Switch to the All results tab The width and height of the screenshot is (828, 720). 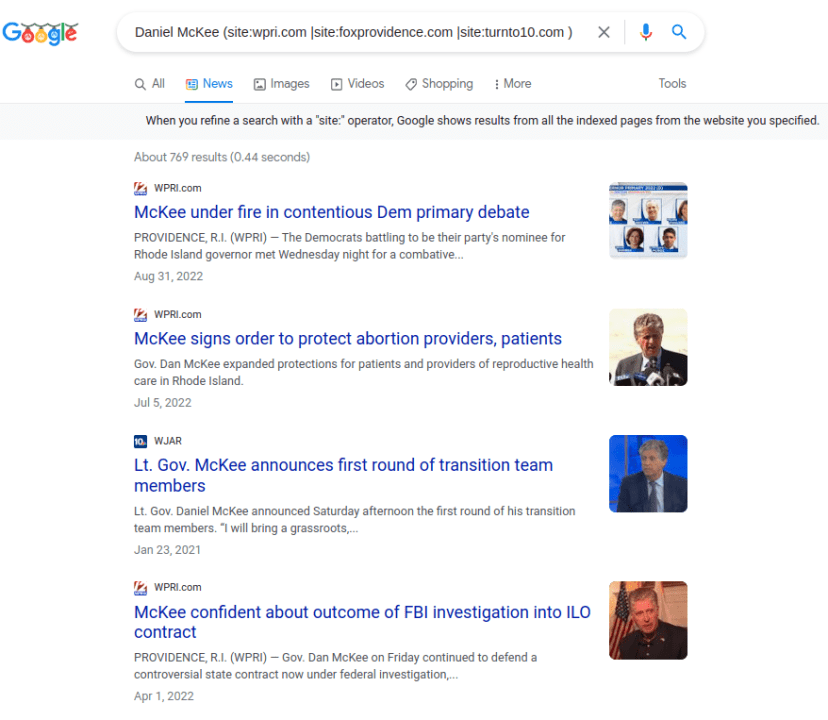click(149, 84)
